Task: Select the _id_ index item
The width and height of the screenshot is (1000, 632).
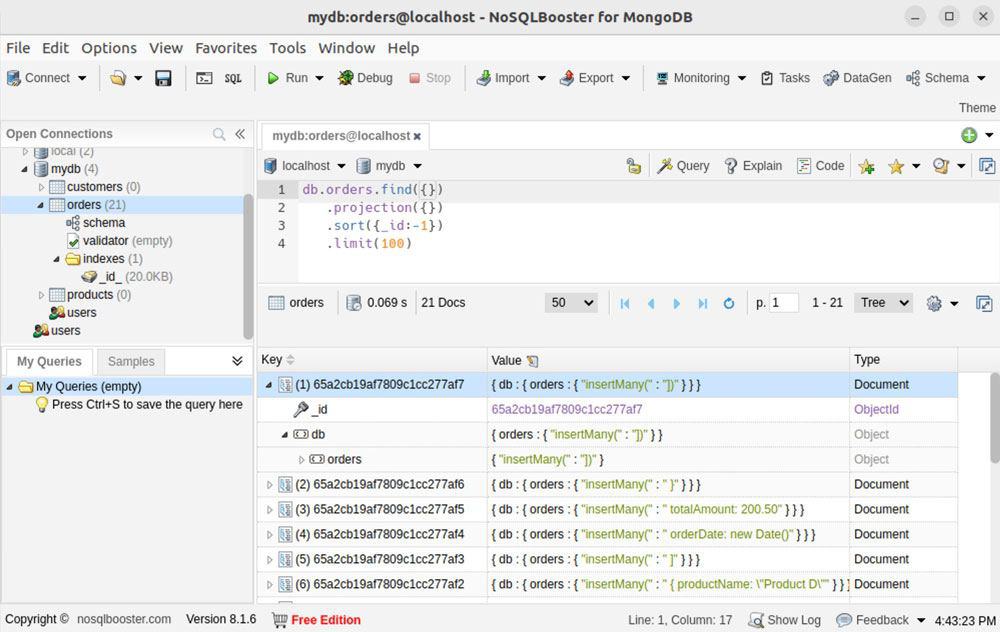Action: pos(127,277)
